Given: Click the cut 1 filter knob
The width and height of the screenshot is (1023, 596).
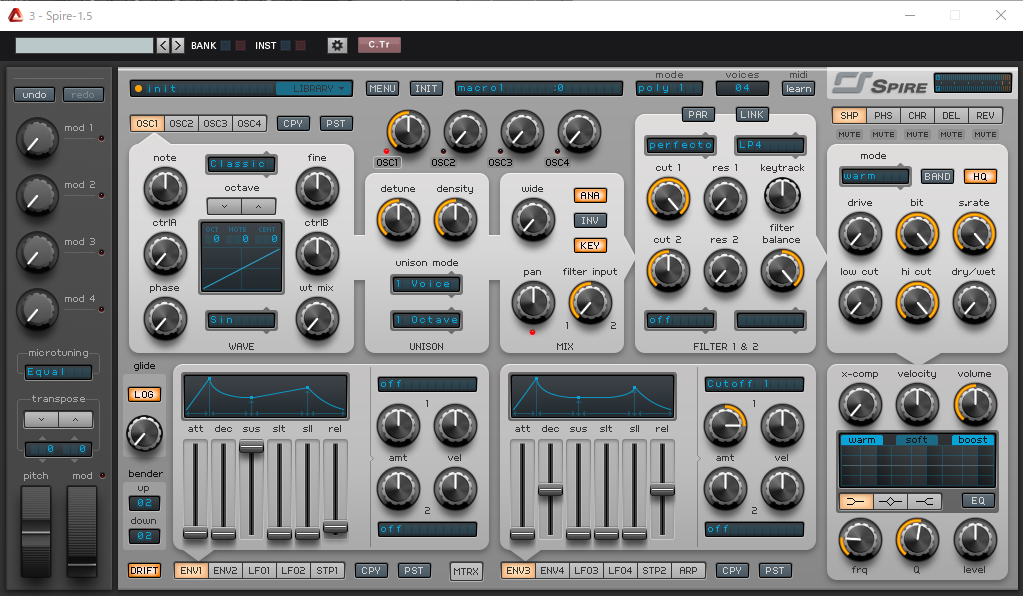Looking at the screenshot, I should click(668, 198).
